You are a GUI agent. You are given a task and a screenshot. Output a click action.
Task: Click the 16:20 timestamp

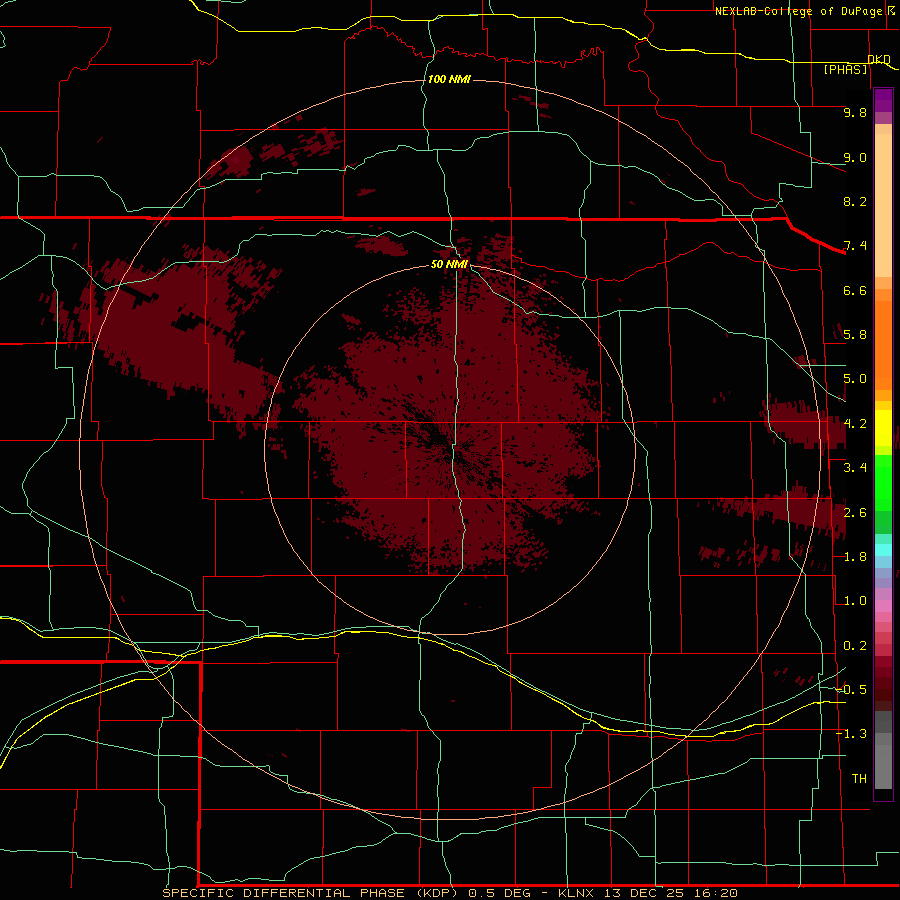pos(716,893)
